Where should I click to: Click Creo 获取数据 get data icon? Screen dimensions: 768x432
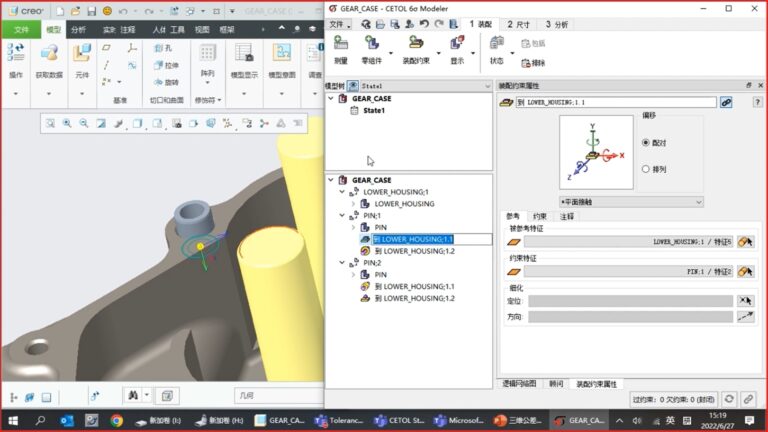coord(49,53)
